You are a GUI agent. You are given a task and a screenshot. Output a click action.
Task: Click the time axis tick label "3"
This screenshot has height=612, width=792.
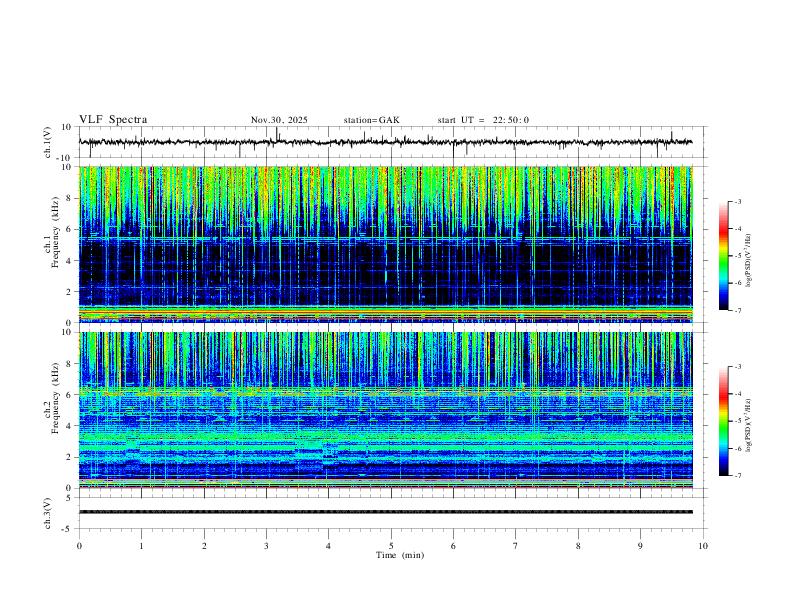coord(266,546)
